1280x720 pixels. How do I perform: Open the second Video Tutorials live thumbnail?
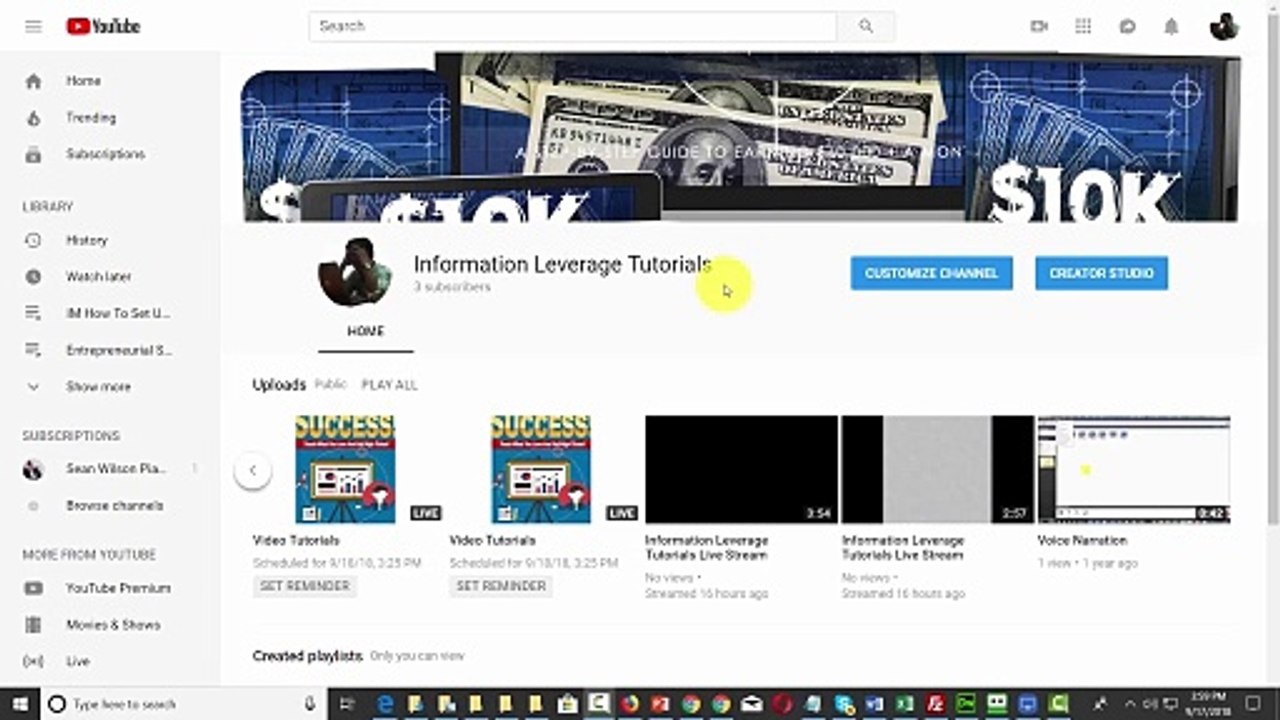click(541, 469)
